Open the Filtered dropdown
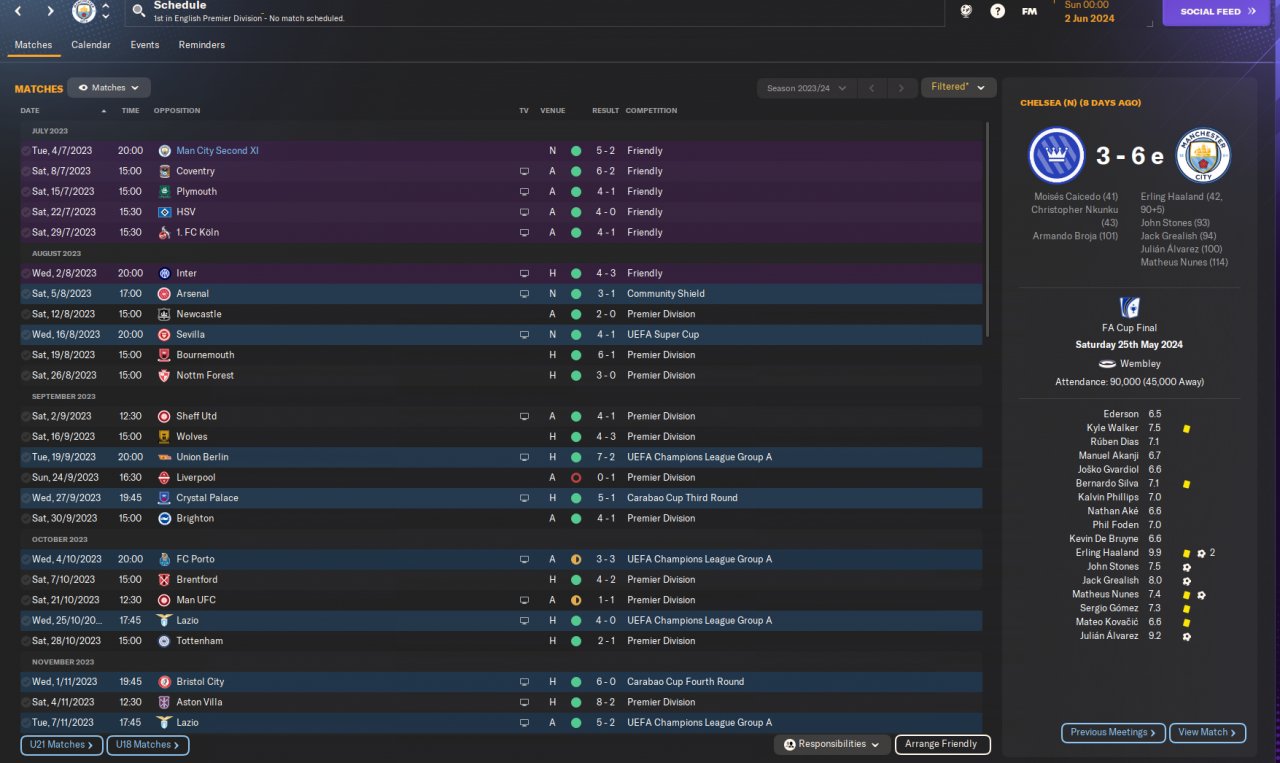The width and height of the screenshot is (1280, 763). click(958, 87)
